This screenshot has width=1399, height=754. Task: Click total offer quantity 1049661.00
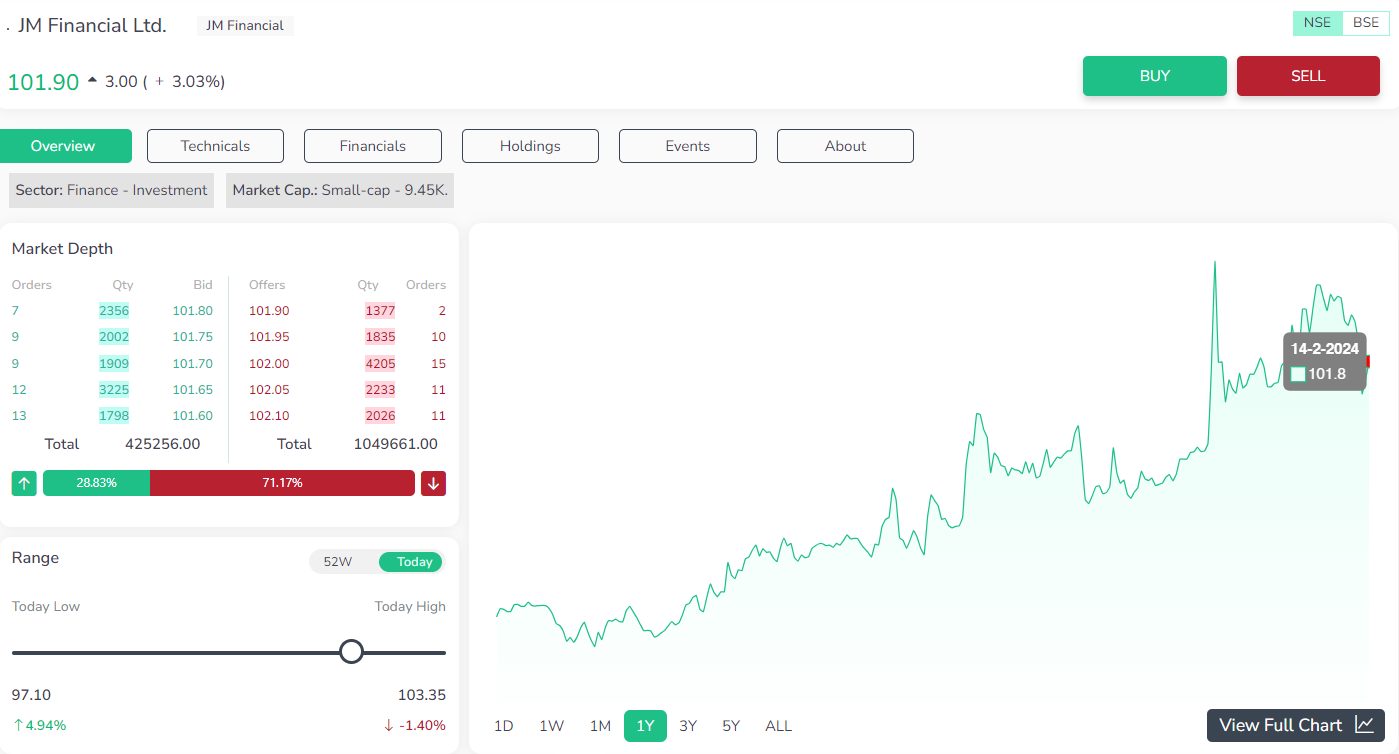396,444
